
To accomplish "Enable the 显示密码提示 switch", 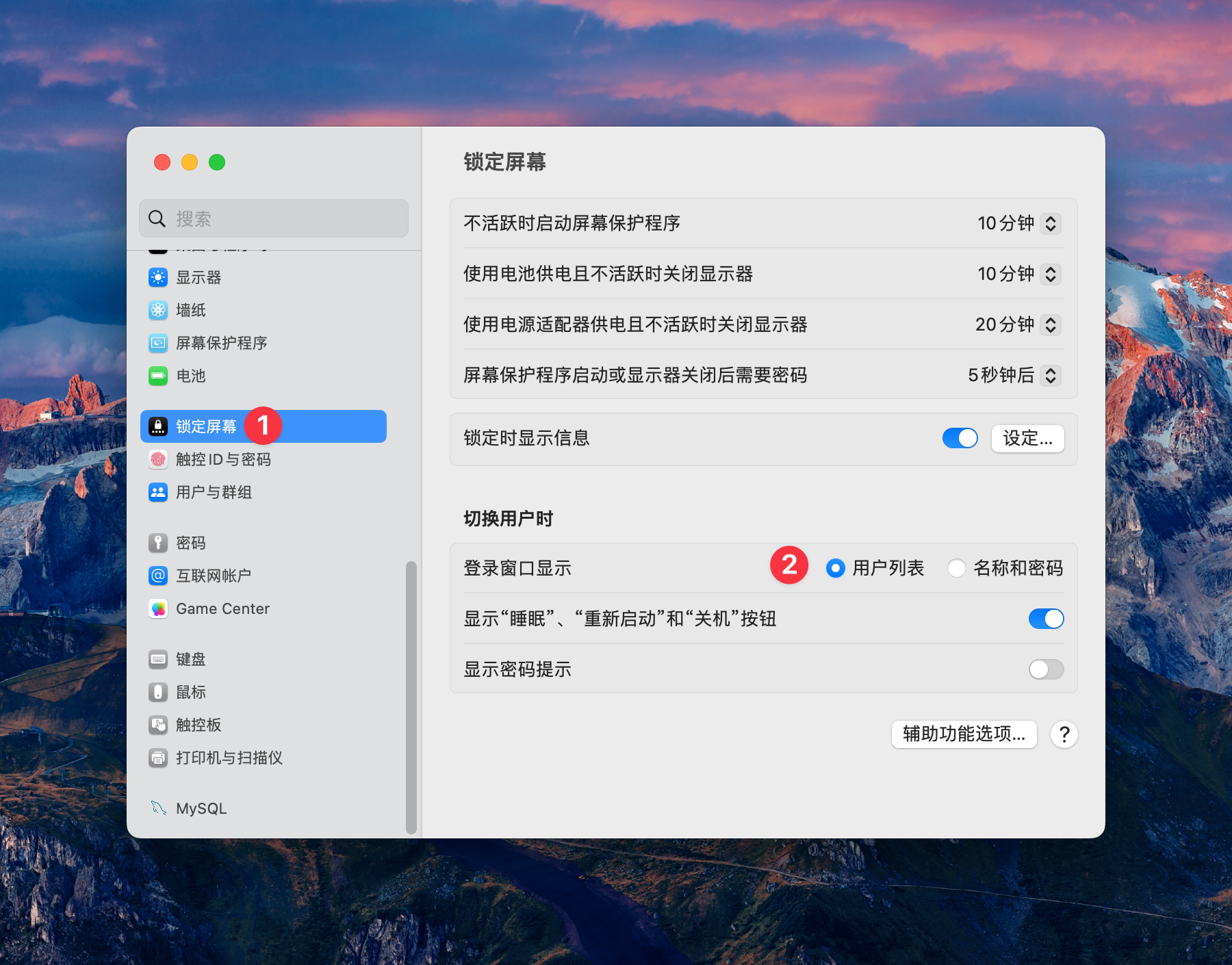I will 1046,669.
